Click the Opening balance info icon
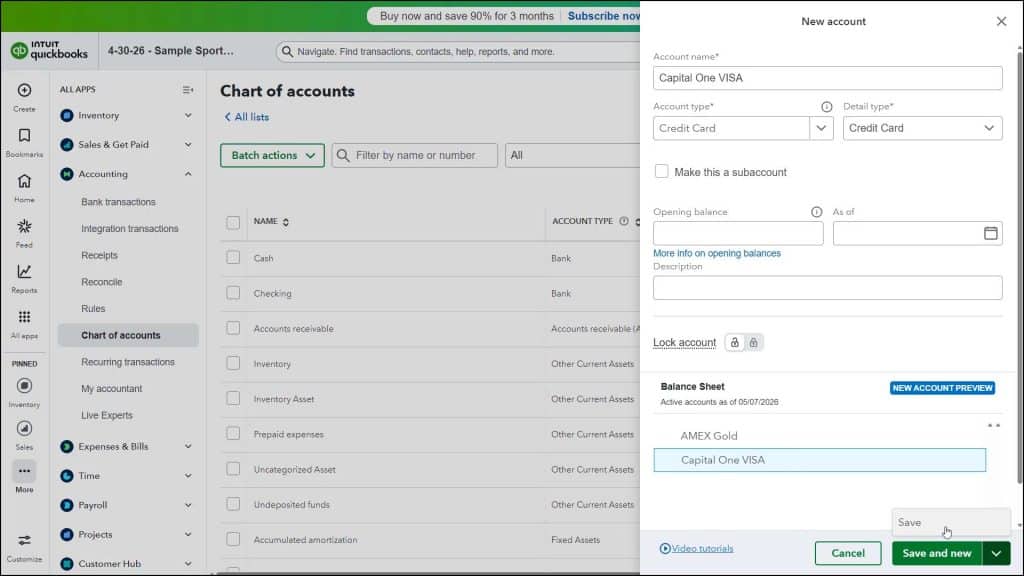 click(x=816, y=212)
